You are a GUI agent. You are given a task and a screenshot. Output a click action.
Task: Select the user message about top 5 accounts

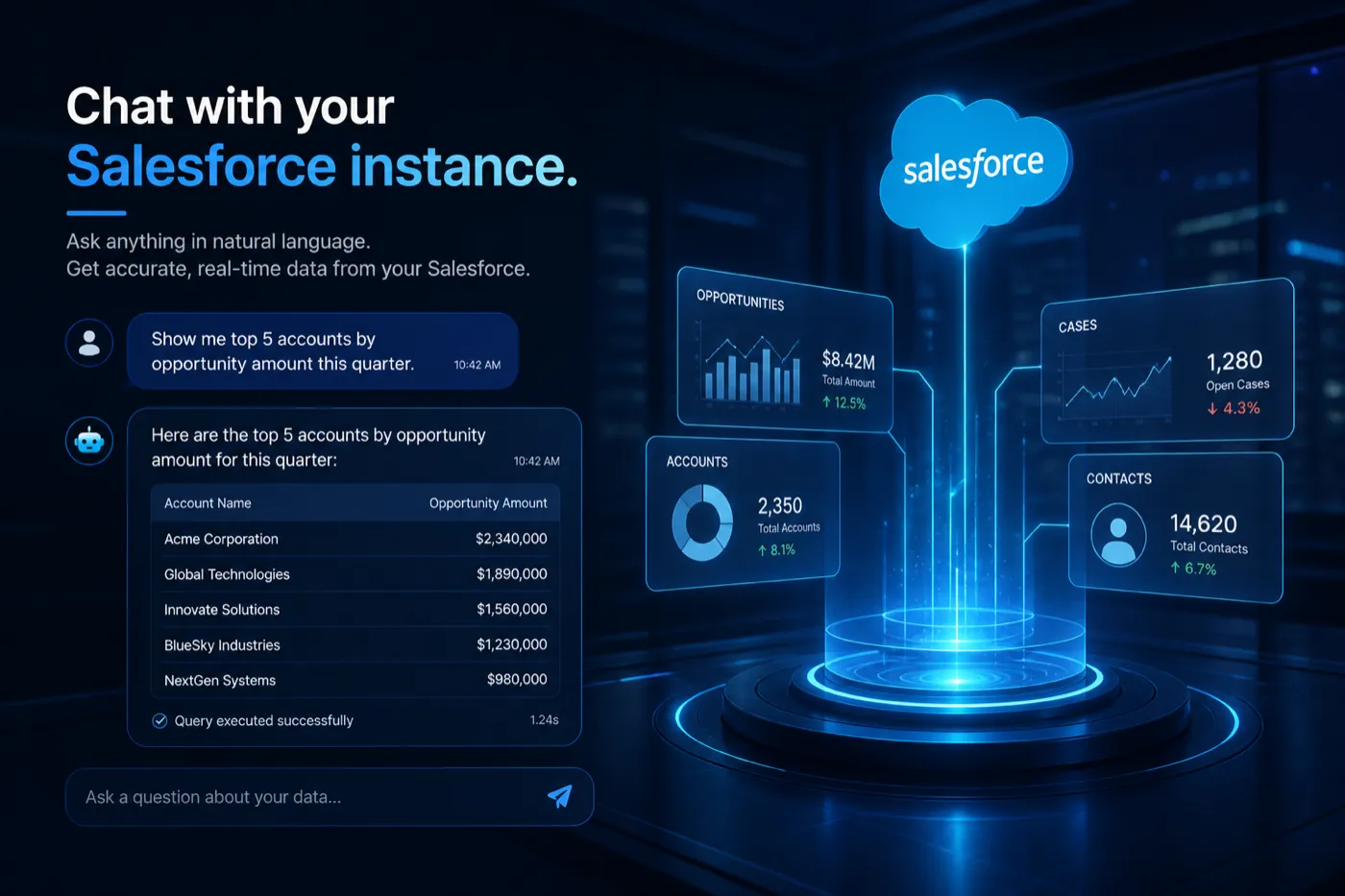[323, 351]
